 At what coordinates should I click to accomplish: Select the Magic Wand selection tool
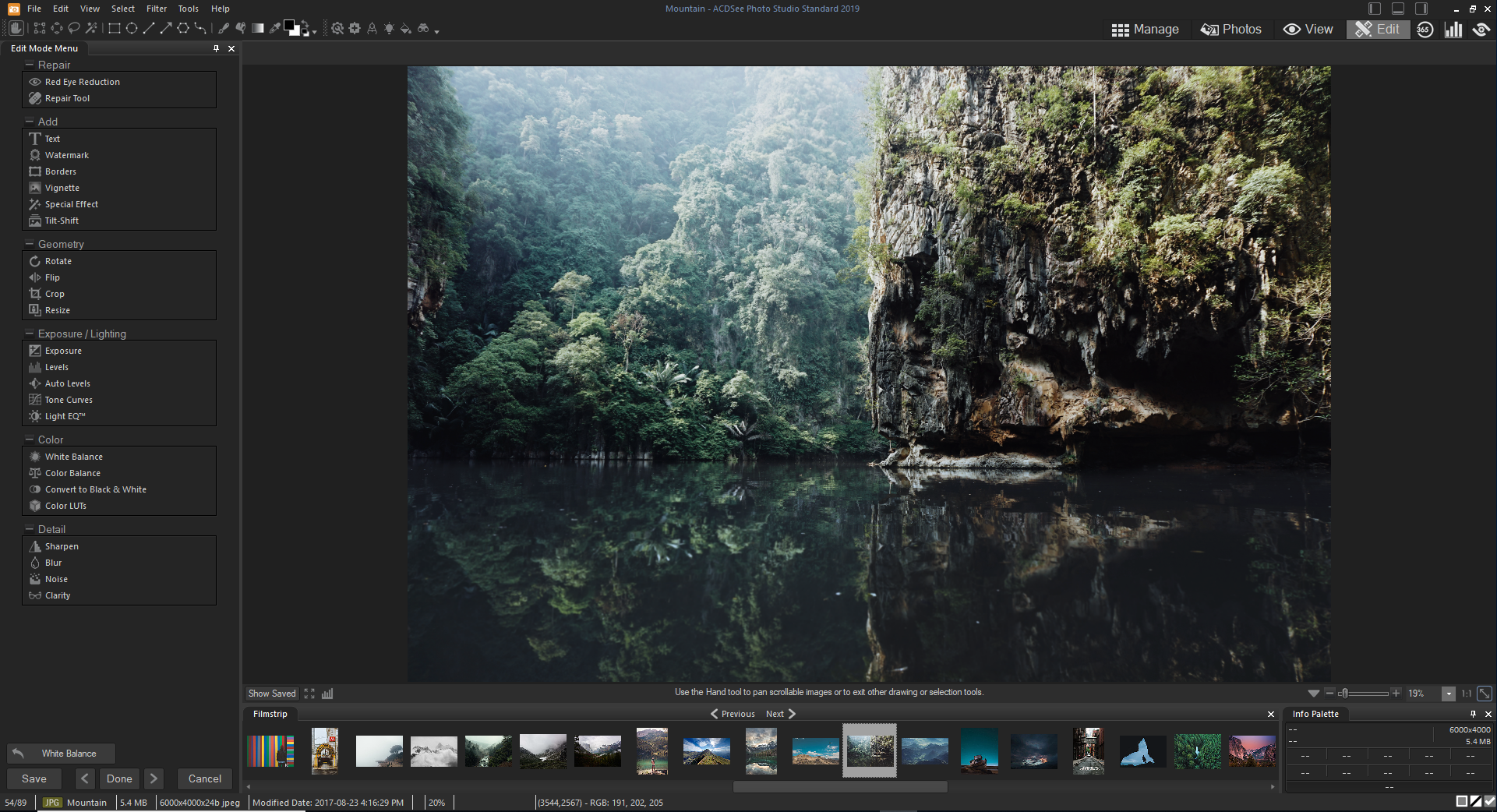[91, 29]
